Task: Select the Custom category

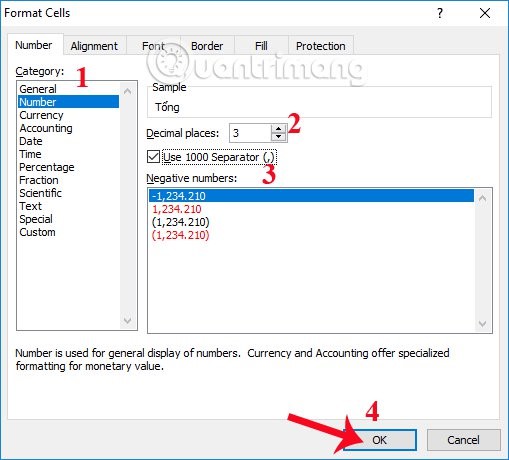Action: click(37, 232)
